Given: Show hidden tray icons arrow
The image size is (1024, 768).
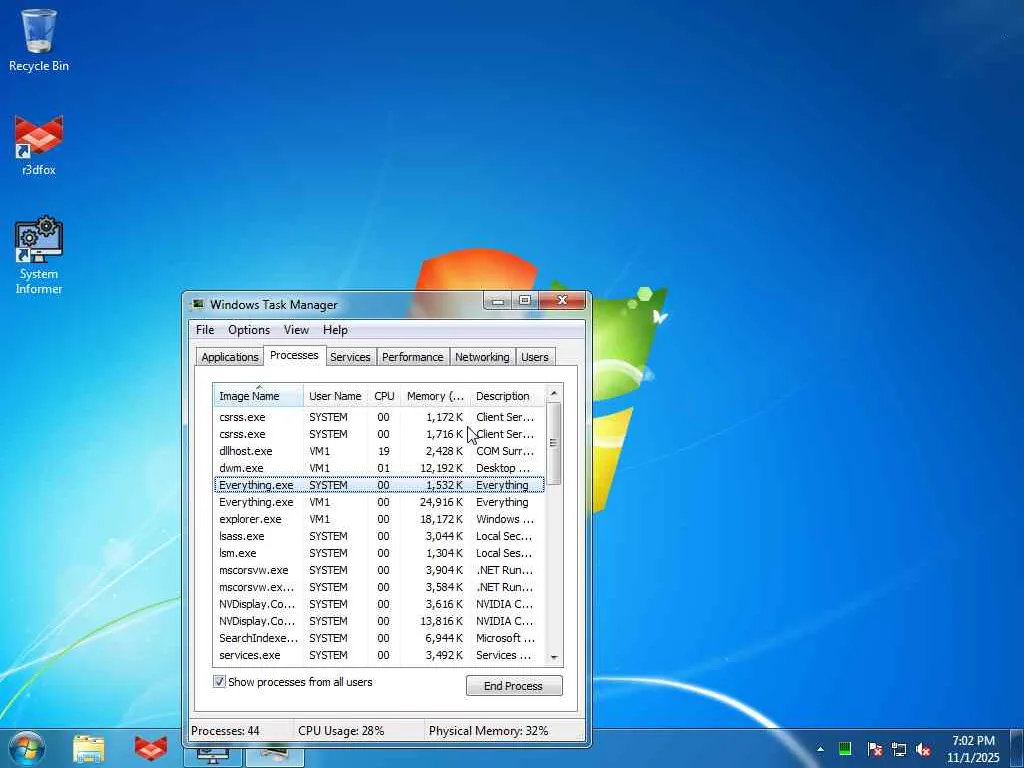Looking at the screenshot, I should (x=820, y=749).
